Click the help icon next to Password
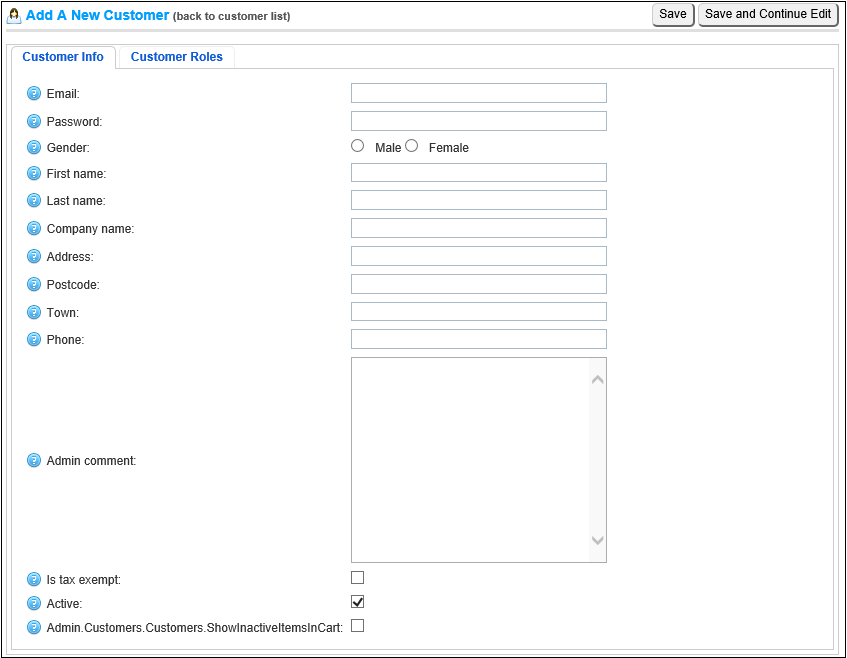847x658 pixels. point(34,122)
